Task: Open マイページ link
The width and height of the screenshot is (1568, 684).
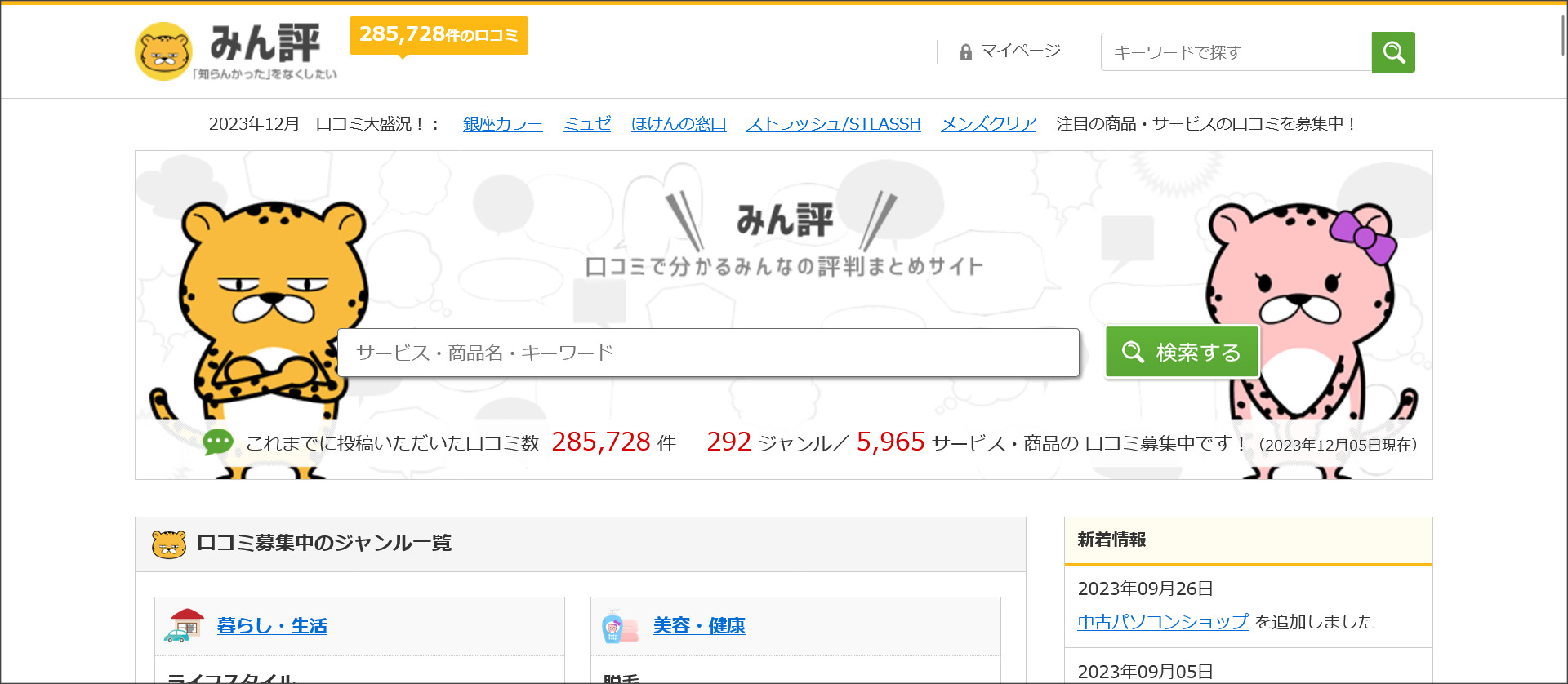Action: 1020,51
